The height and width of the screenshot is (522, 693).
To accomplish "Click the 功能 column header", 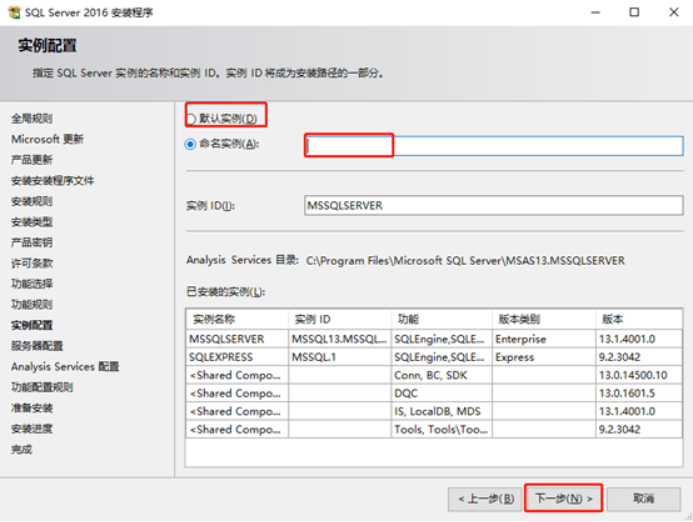I will click(x=442, y=319).
